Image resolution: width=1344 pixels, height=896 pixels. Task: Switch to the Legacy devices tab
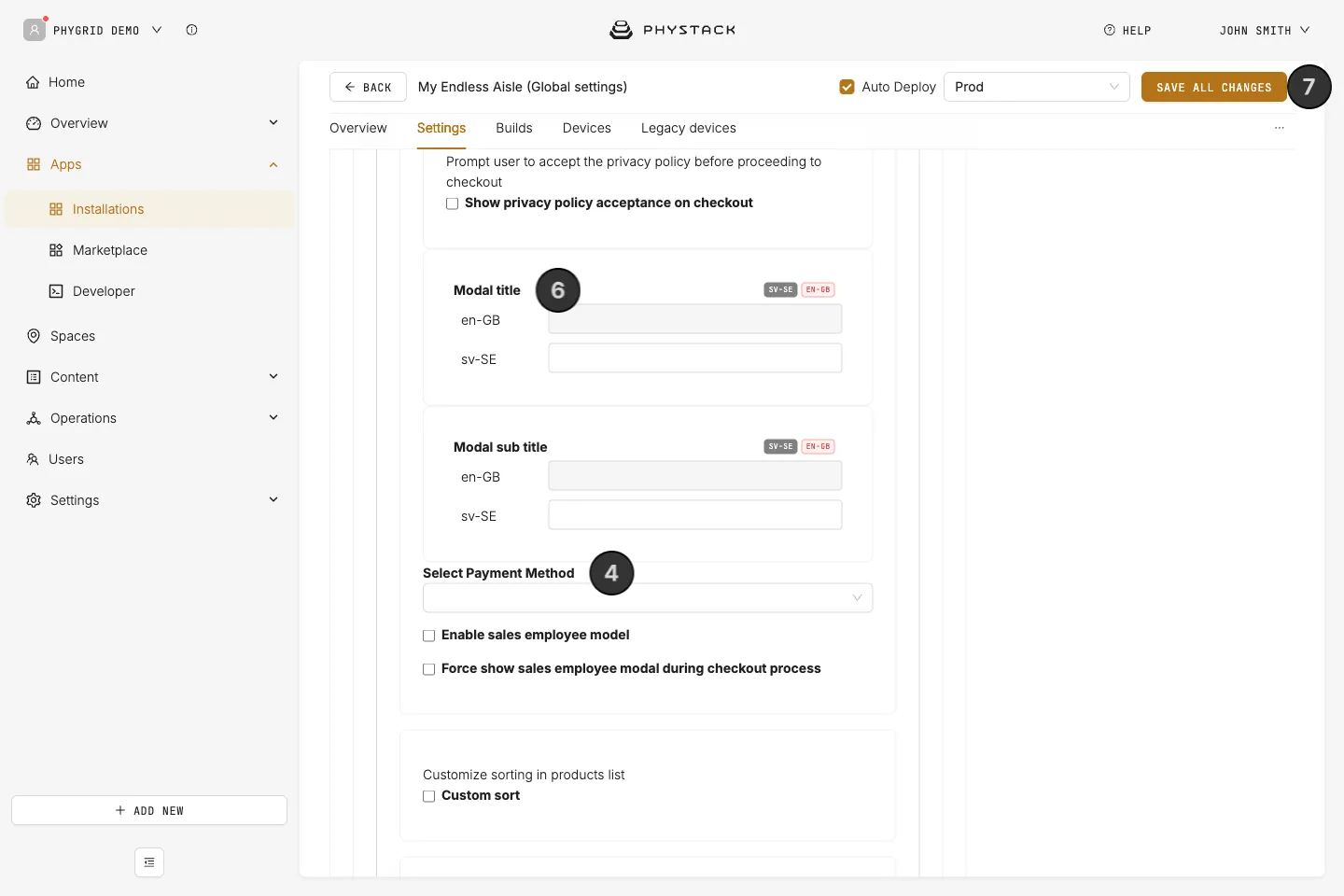coord(689,128)
